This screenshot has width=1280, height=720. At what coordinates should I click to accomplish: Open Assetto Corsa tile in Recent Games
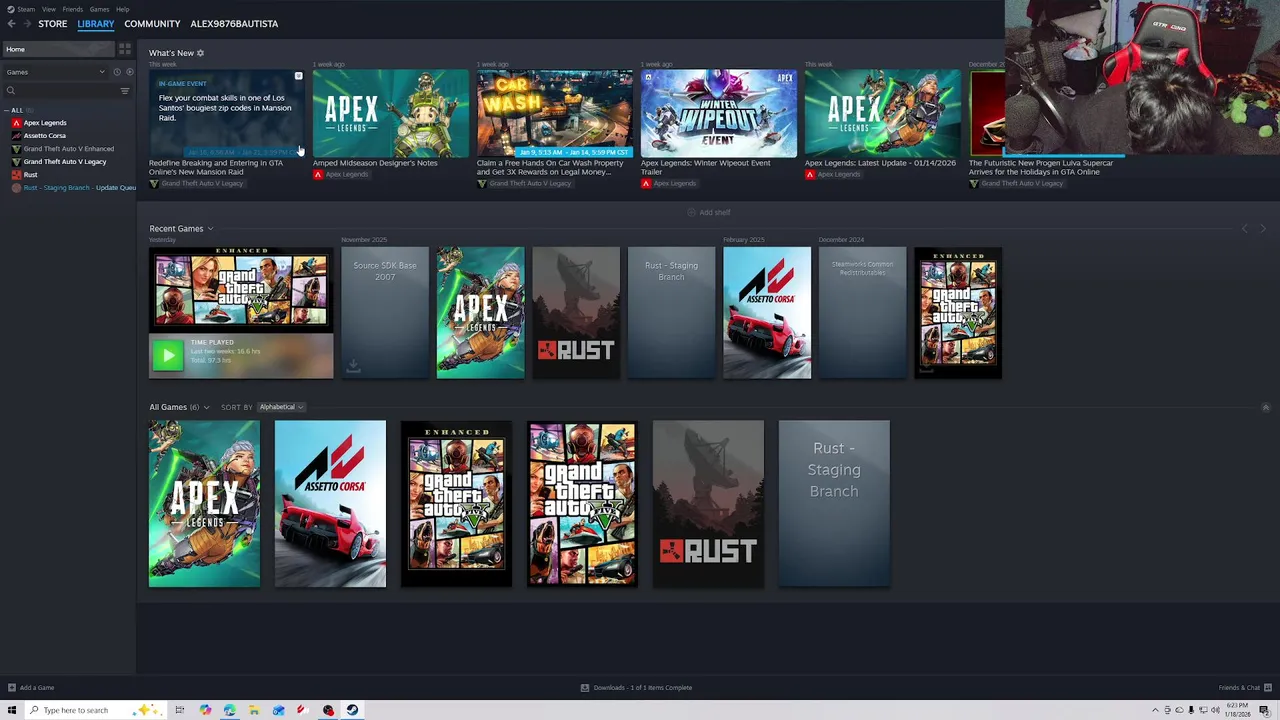(x=767, y=313)
